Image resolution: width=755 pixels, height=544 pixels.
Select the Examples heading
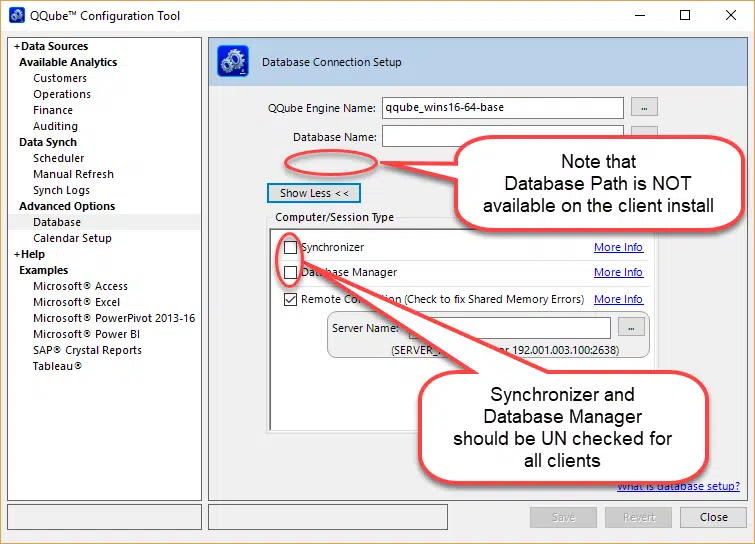click(x=43, y=270)
